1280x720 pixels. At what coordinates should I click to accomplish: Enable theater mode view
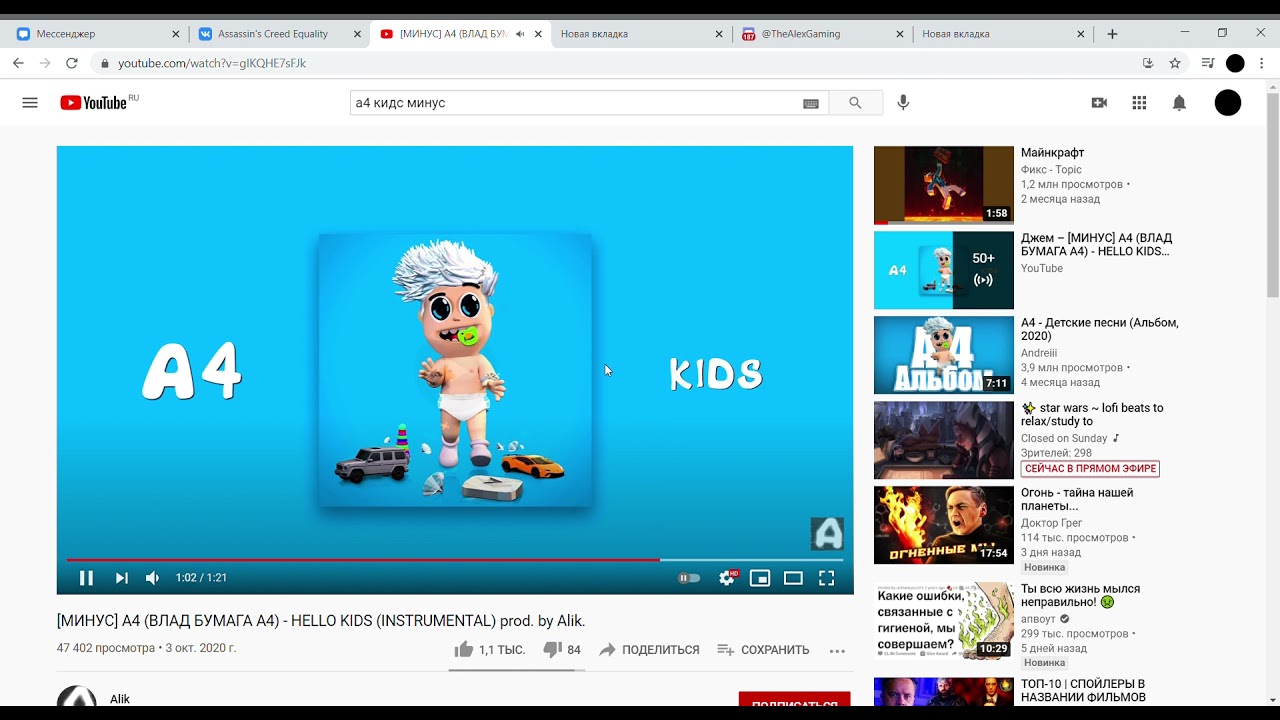click(793, 578)
